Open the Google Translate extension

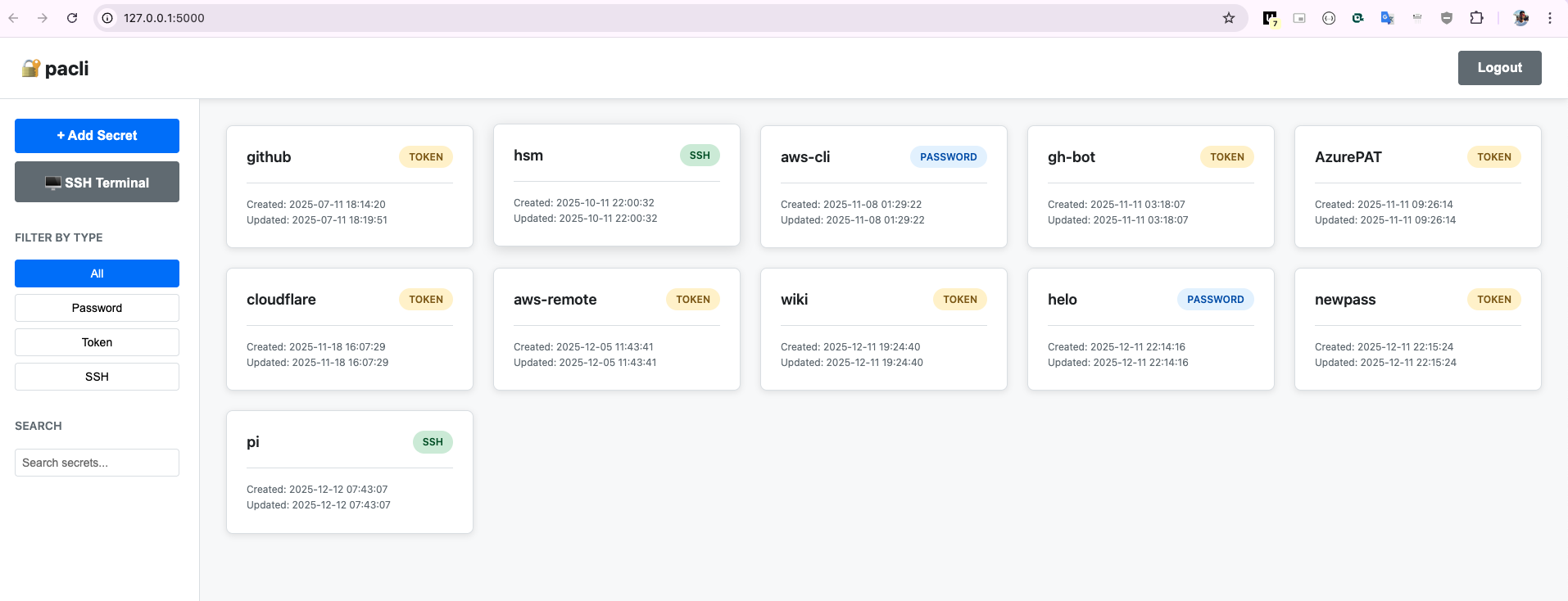coord(1388,18)
